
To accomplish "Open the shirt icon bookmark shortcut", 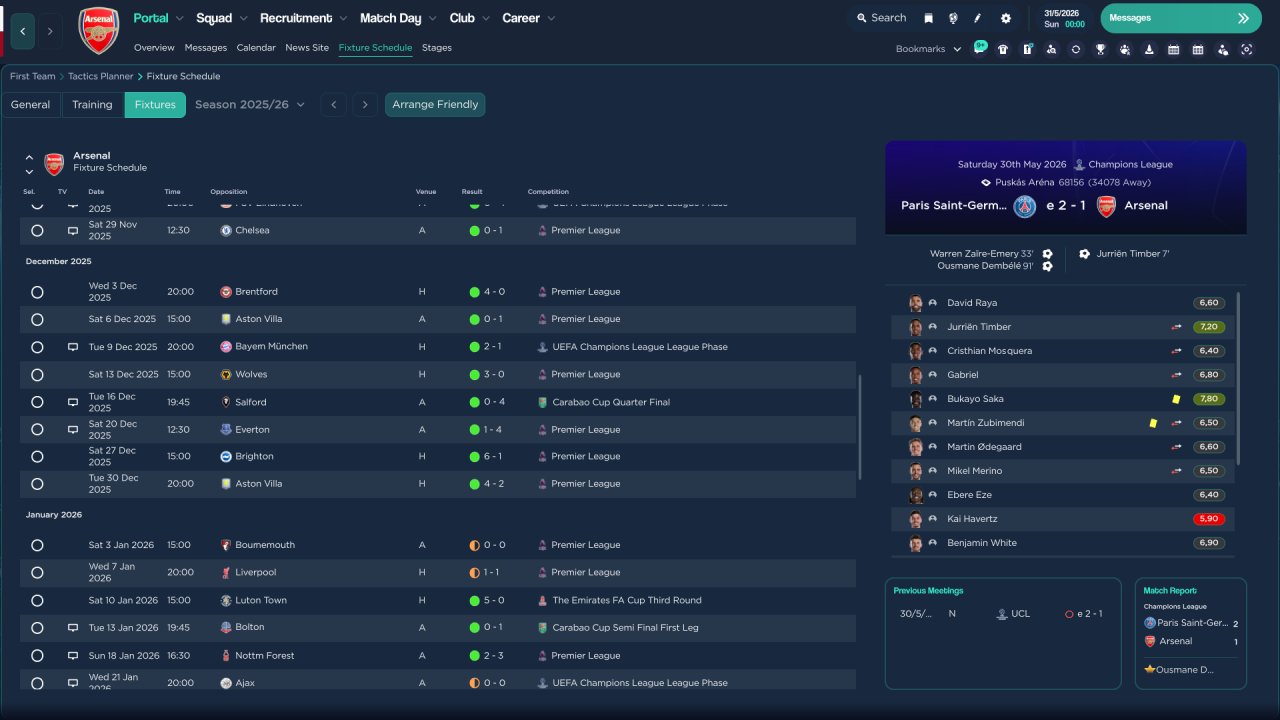I will click(1003, 49).
